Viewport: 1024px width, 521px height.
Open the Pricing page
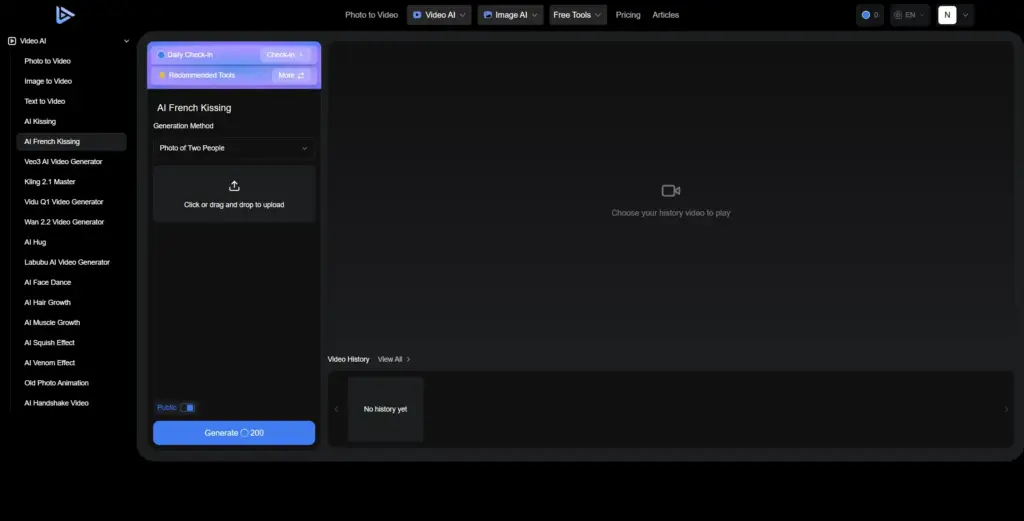click(x=628, y=15)
